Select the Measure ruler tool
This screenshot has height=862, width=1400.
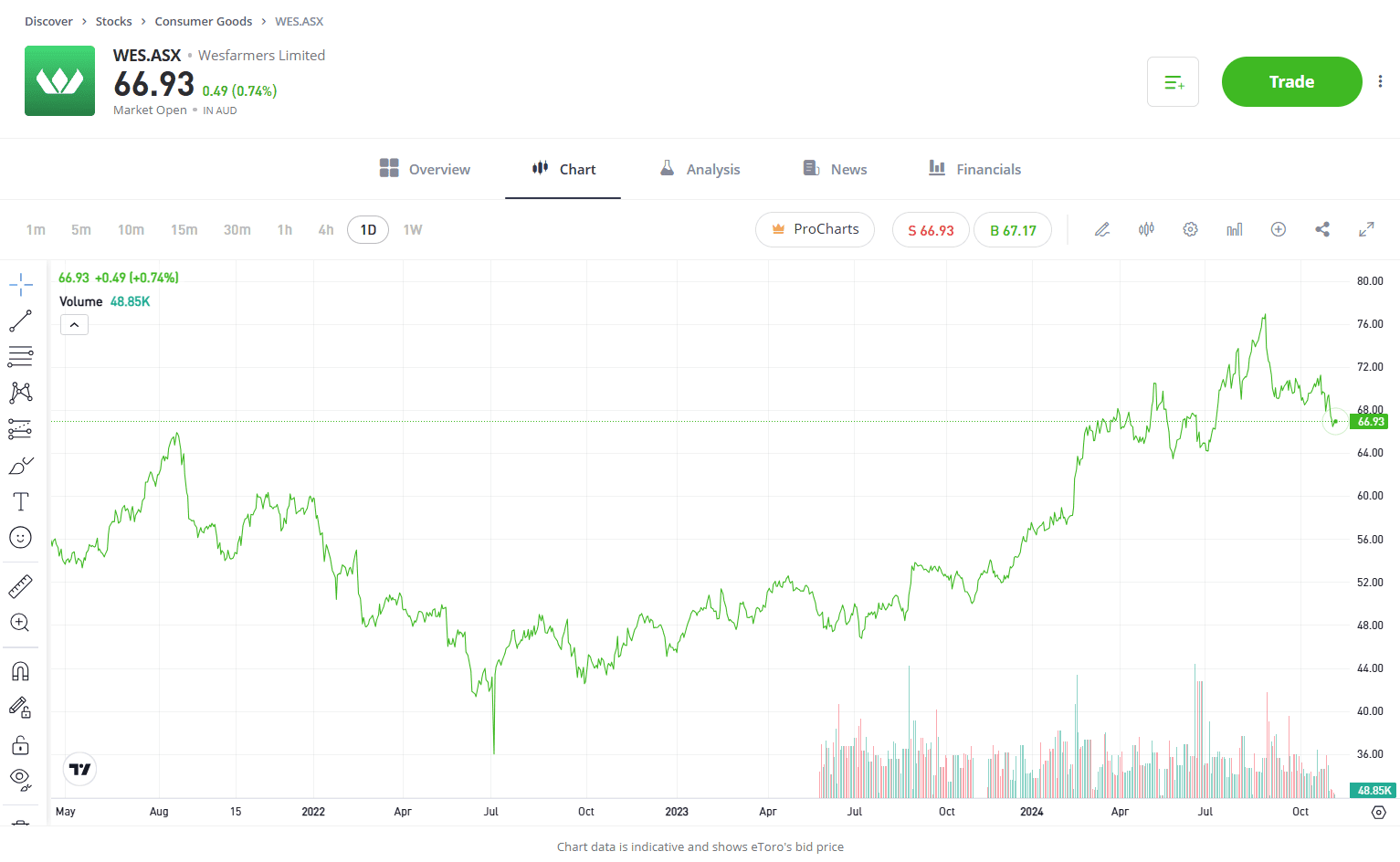(20, 586)
